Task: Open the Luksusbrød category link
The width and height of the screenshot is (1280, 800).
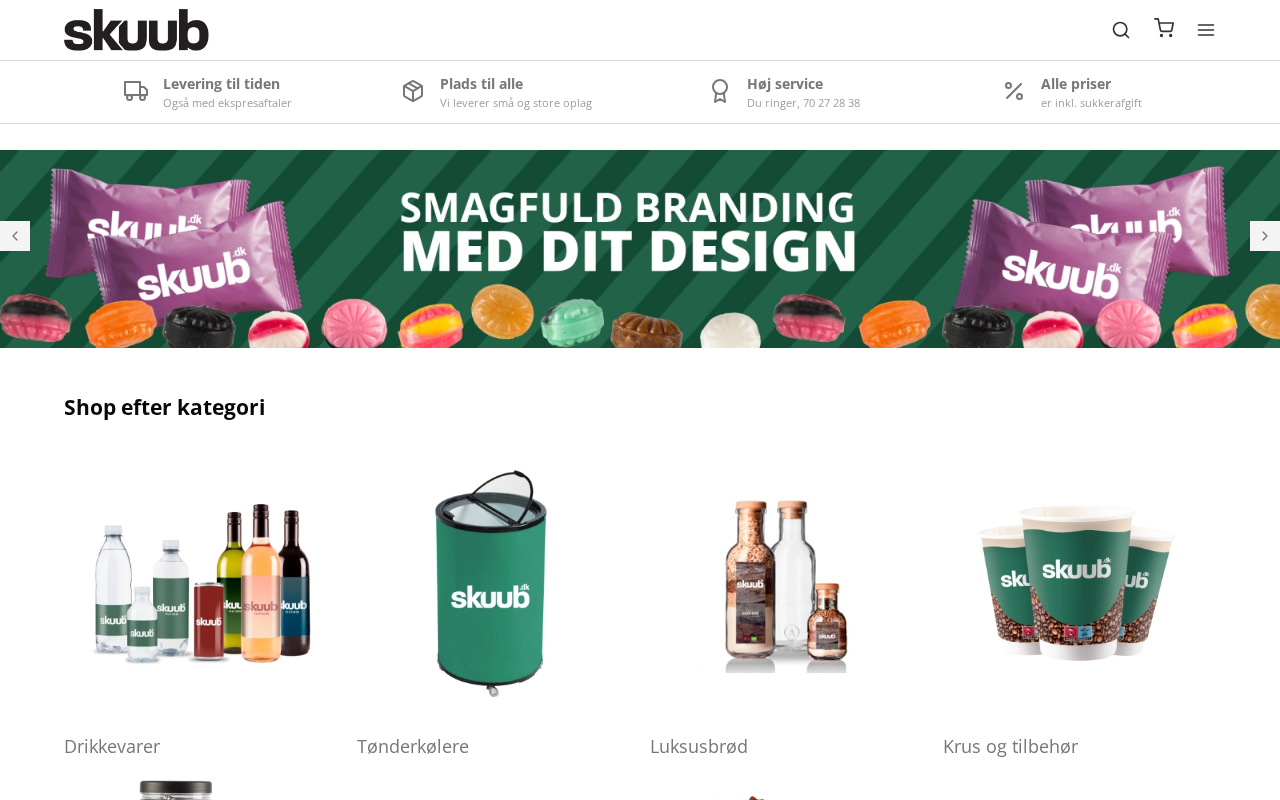Action: [x=699, y=746]
